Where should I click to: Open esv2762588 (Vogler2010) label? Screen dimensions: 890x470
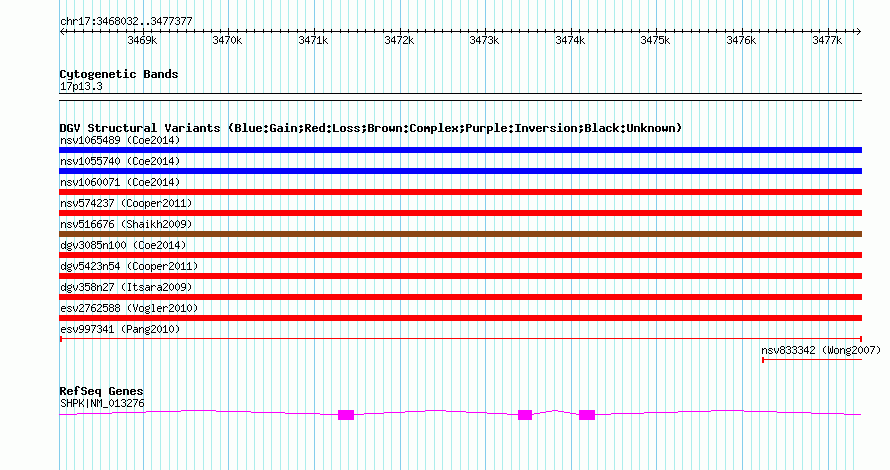(129, 308)
